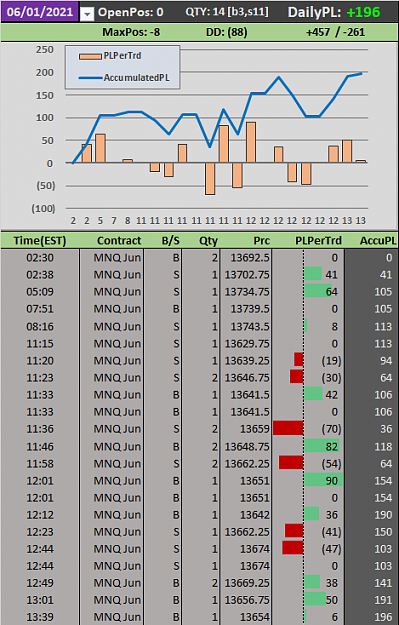399x625 pixels.
Task: Click the +457 / -261 stat
Action: (335, 32)
